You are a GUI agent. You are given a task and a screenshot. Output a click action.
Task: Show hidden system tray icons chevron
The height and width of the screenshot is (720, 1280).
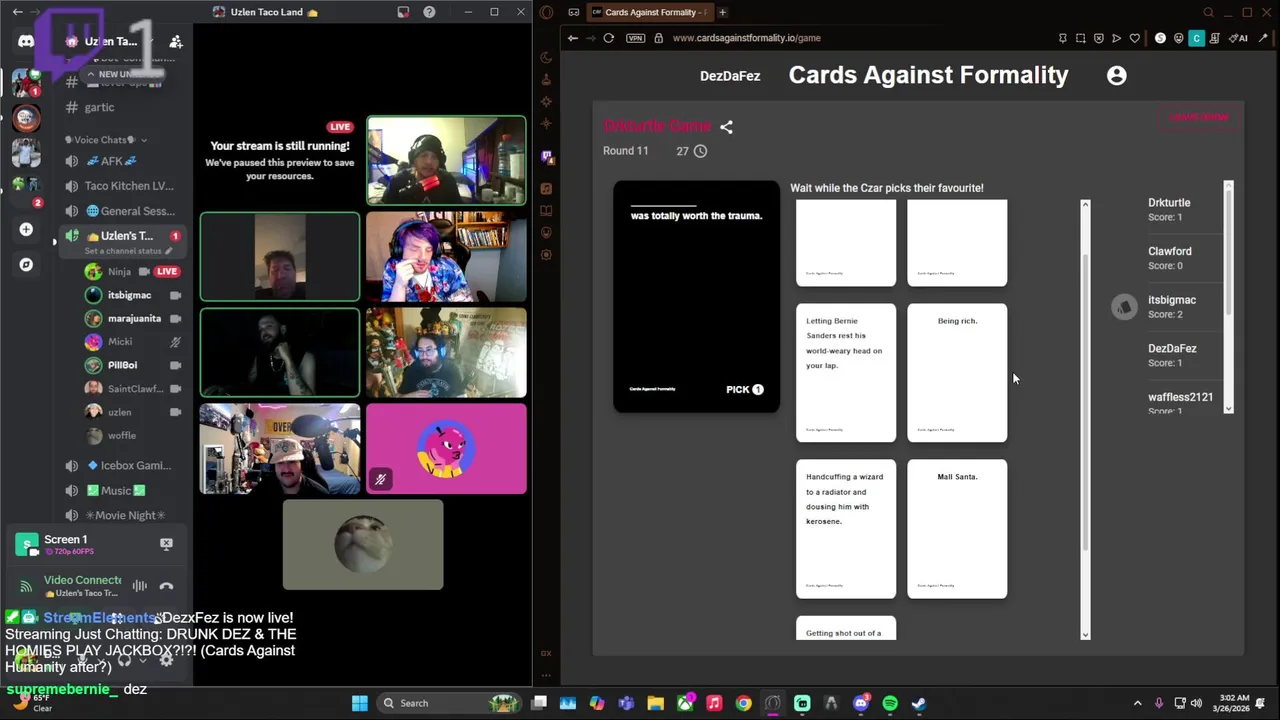(1137, 703)
